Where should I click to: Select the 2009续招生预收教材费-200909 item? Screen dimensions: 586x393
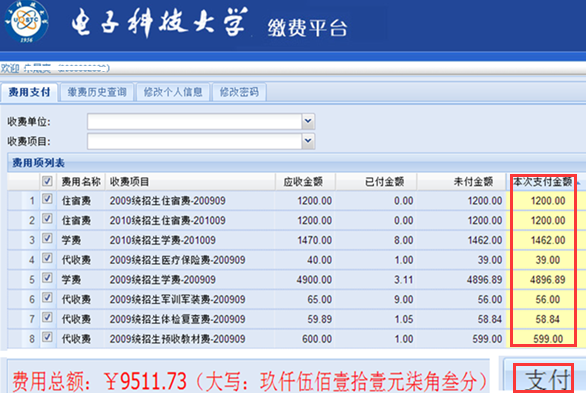[178, 340]
